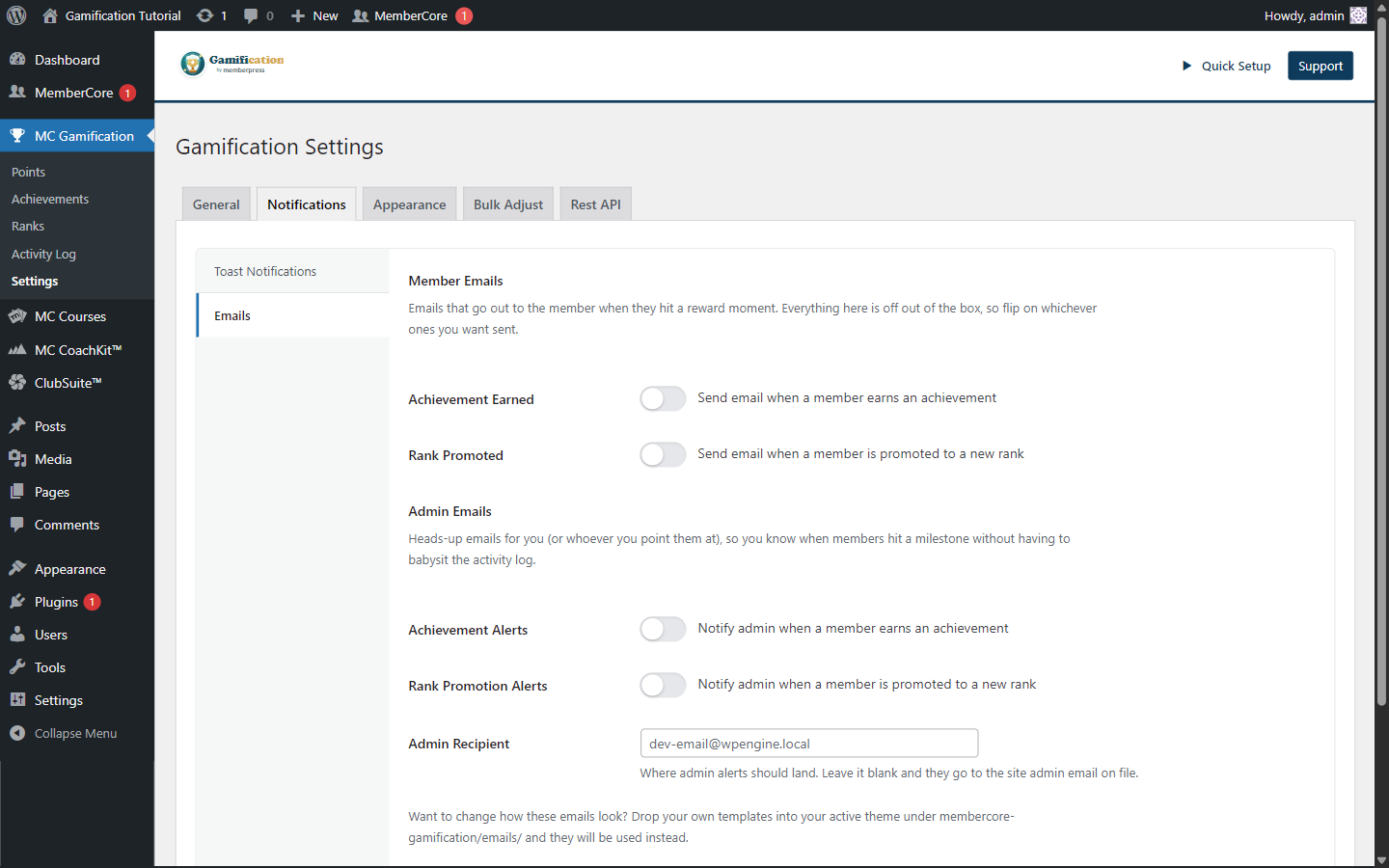
Task: Switch on Rank Promotion Alerts toggle
Action: point(663,685)
